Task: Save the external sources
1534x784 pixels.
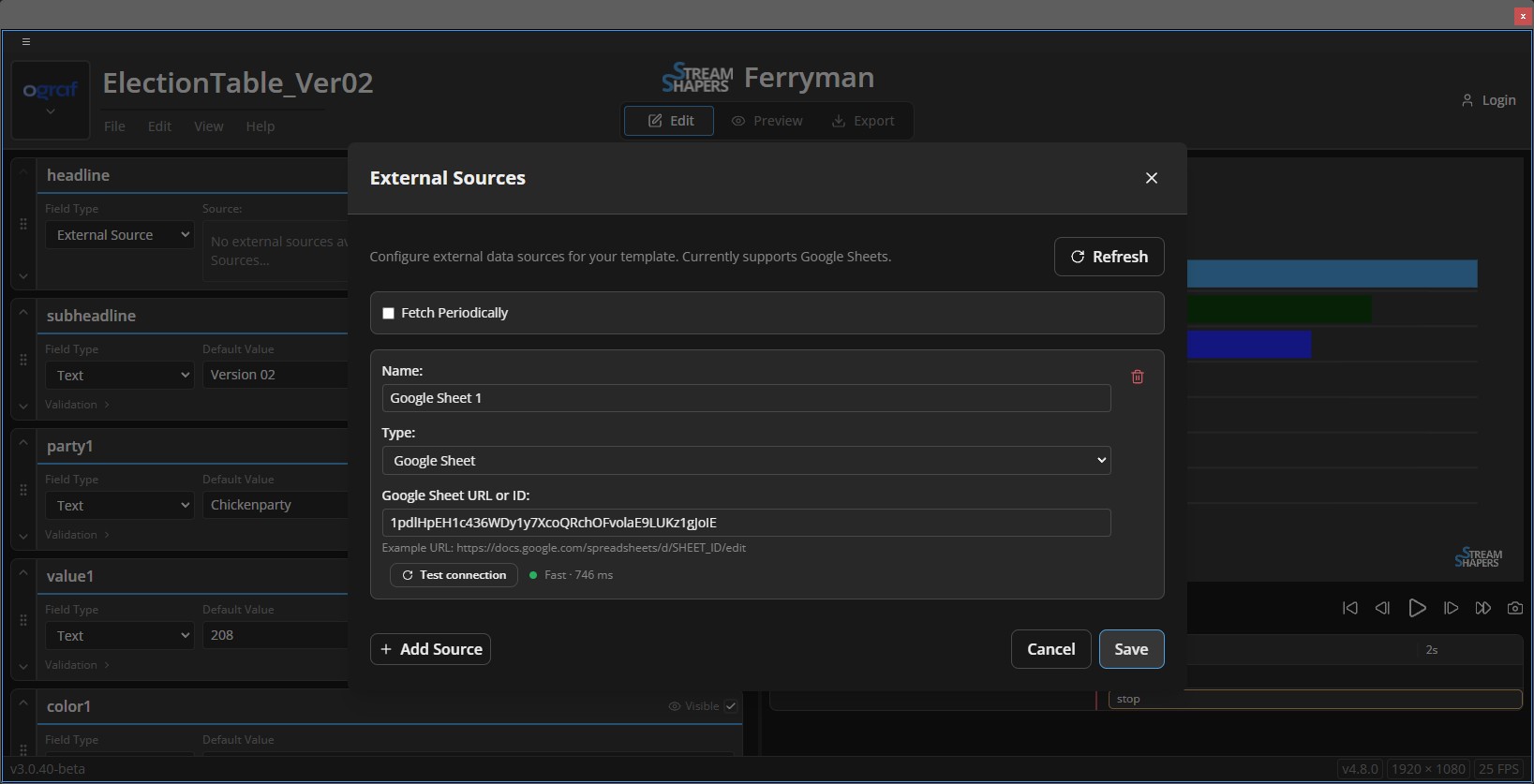Action: (1132, 649)
